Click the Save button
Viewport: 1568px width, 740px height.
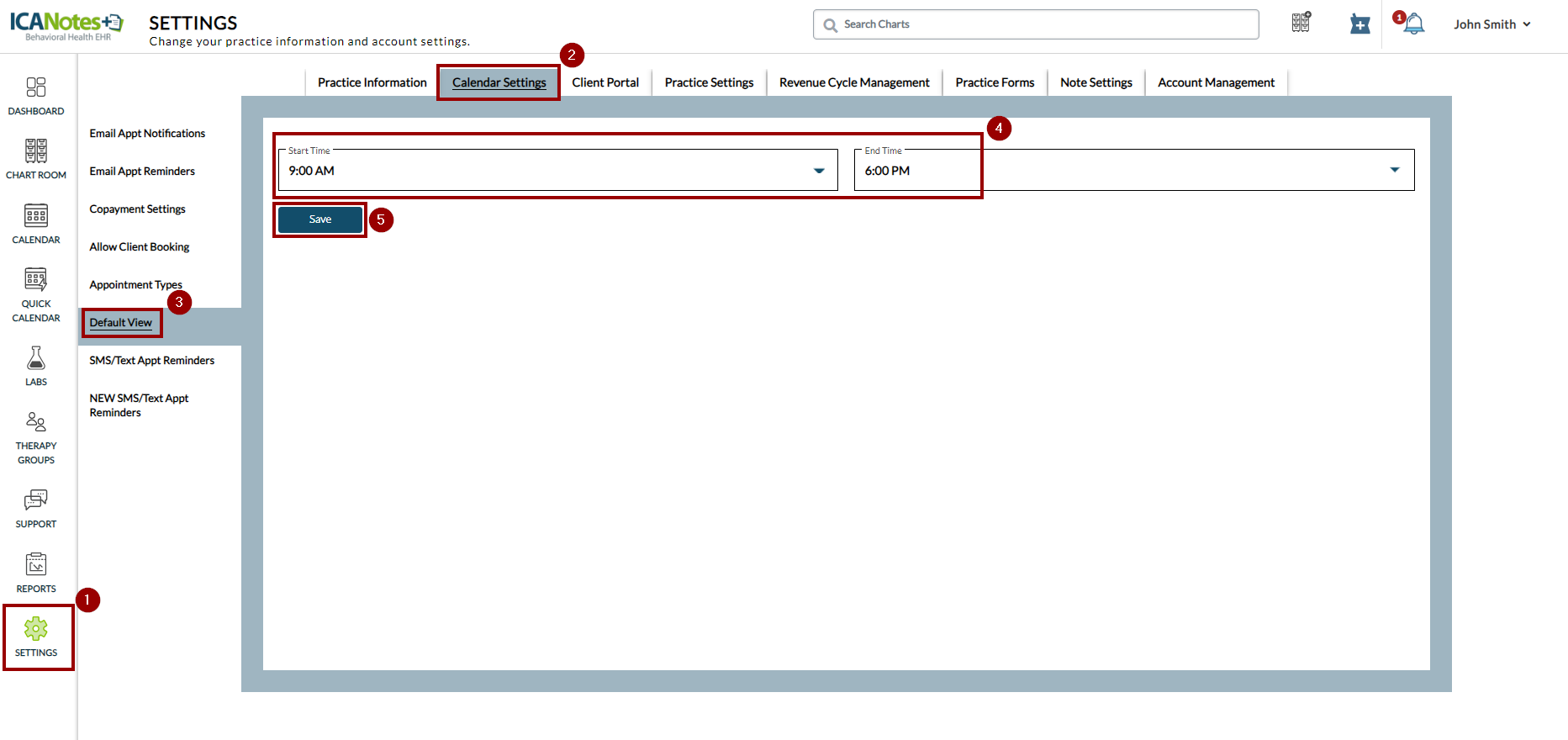point(320,219)
